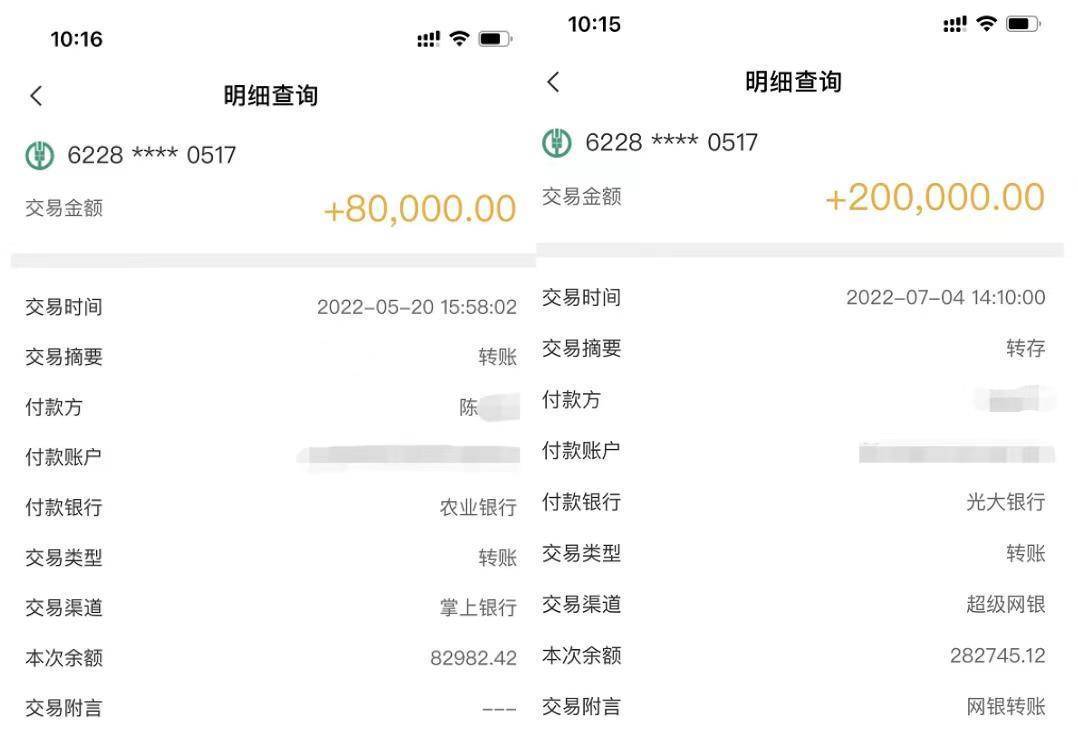Image resolution: width=1078 pixels, height=747 pixels.
Task: Tap transaction time 2022-05-20 15:58:02
Action: point(417,307)
